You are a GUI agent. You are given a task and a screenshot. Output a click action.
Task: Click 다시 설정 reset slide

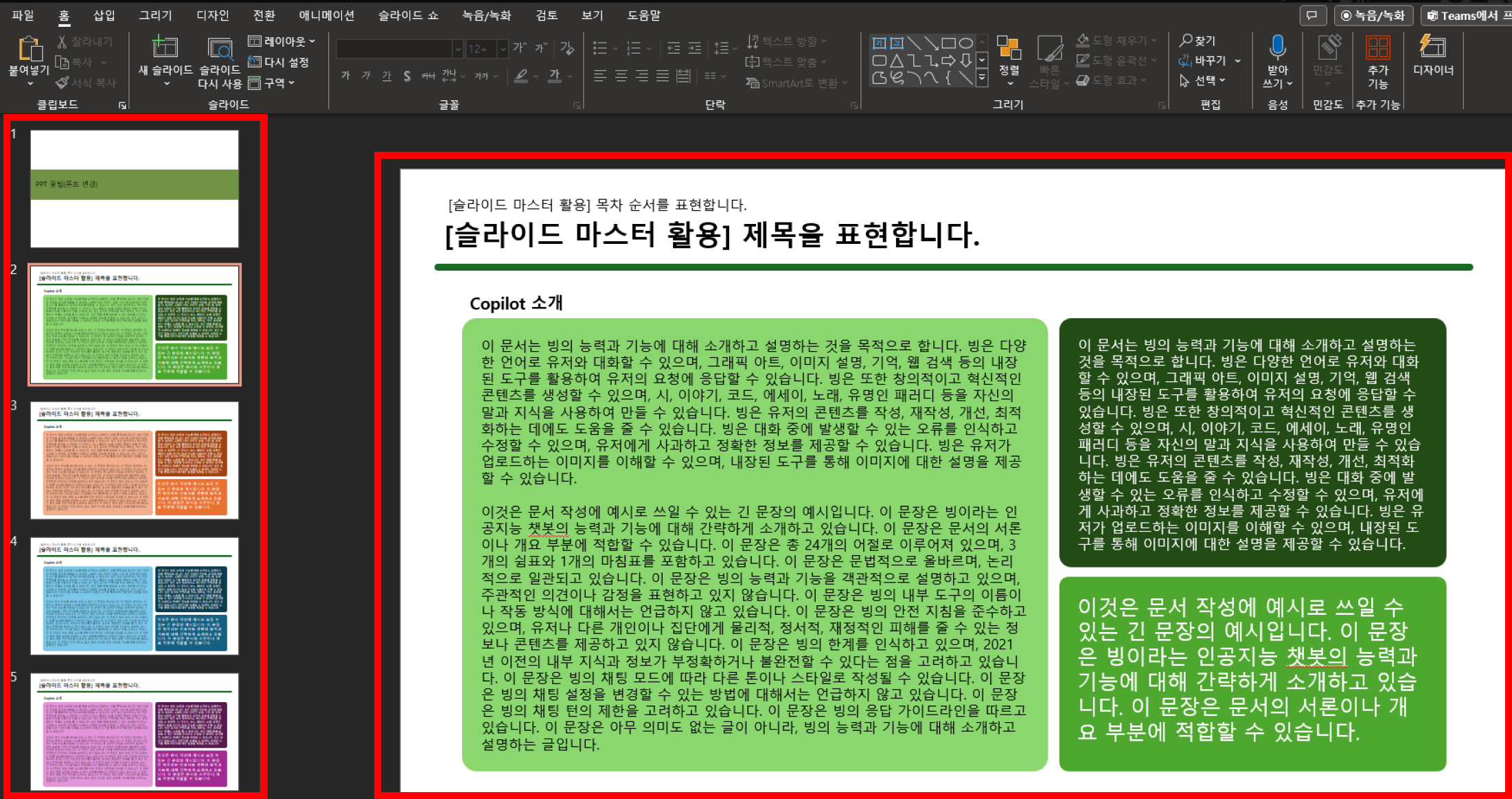278,62
